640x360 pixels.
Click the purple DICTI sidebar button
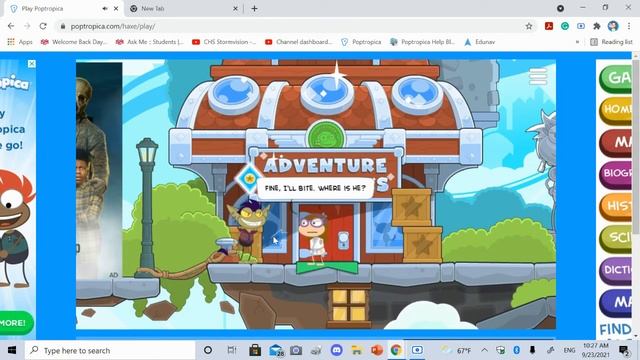[615, 270]
